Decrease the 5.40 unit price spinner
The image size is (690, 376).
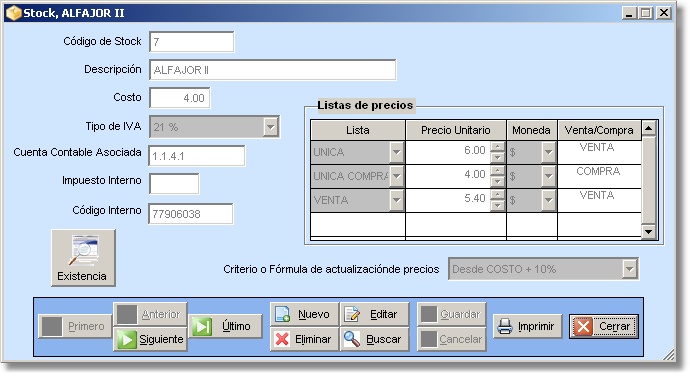(x=497, y=206)
